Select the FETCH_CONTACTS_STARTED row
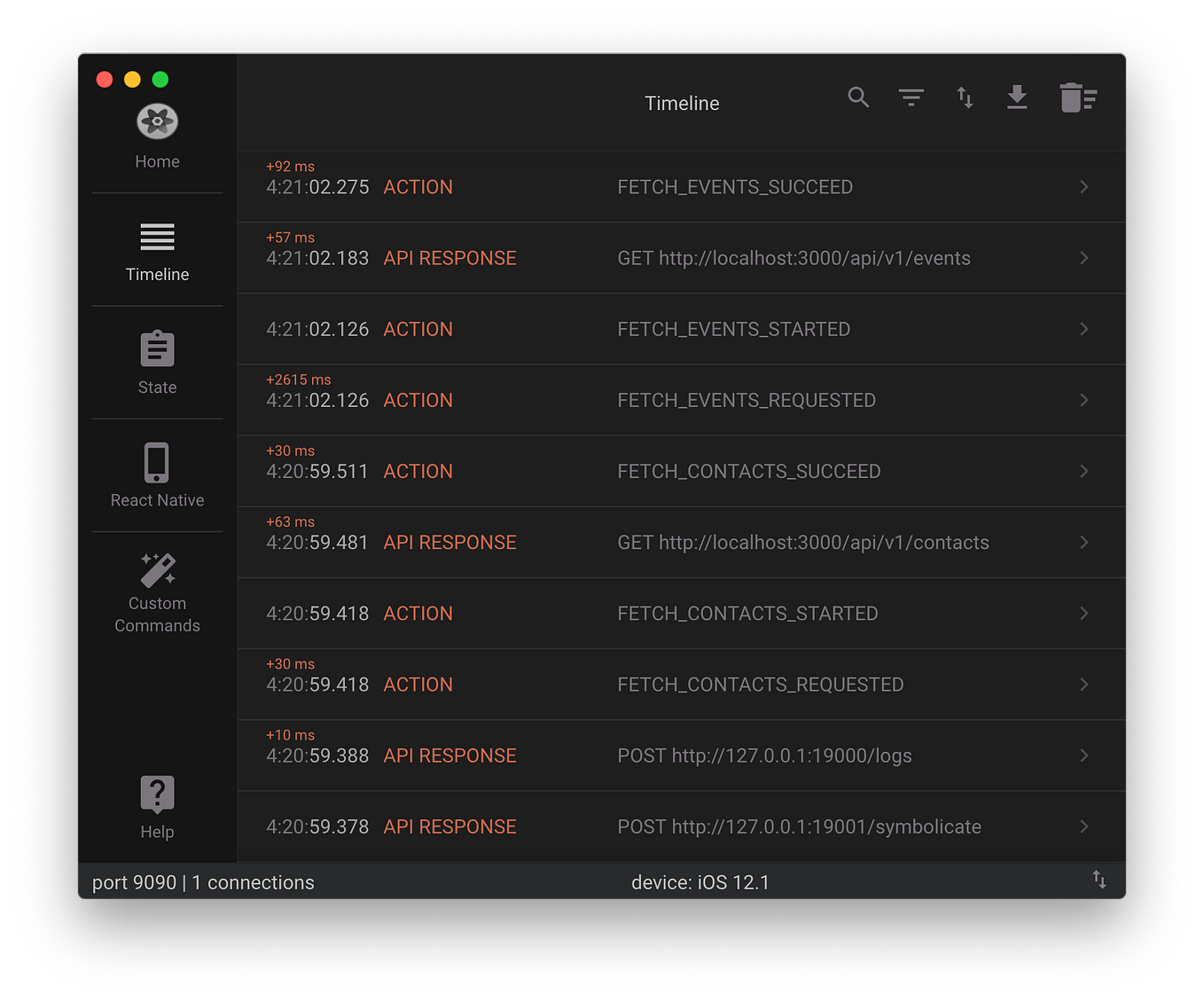 tap(681, 613)
